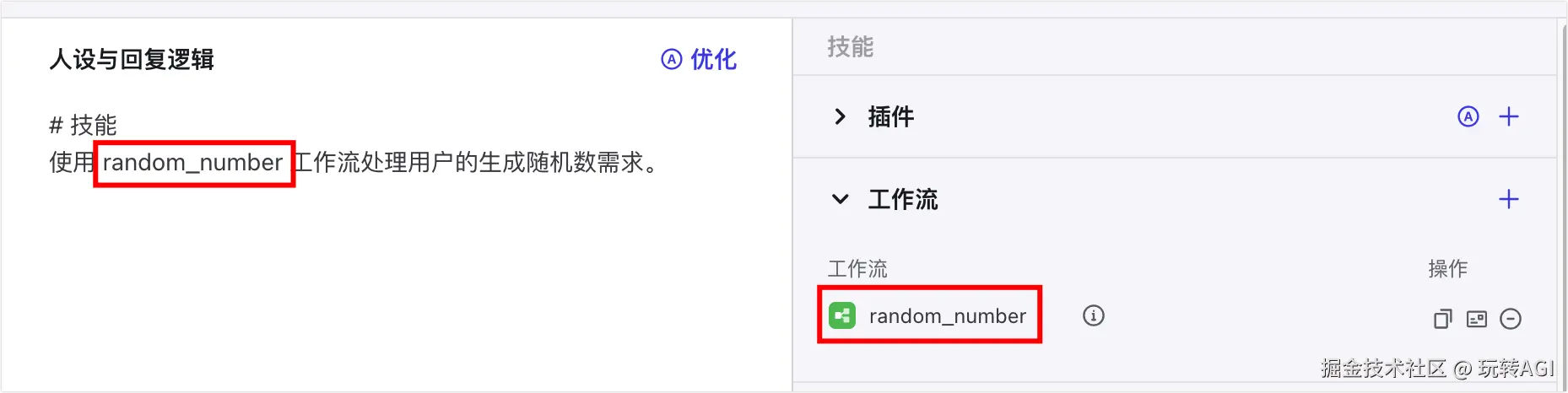The image size is (1568, 393).
Task: Click the 人设与回复逻辑 heading
Action: [132, 60]
